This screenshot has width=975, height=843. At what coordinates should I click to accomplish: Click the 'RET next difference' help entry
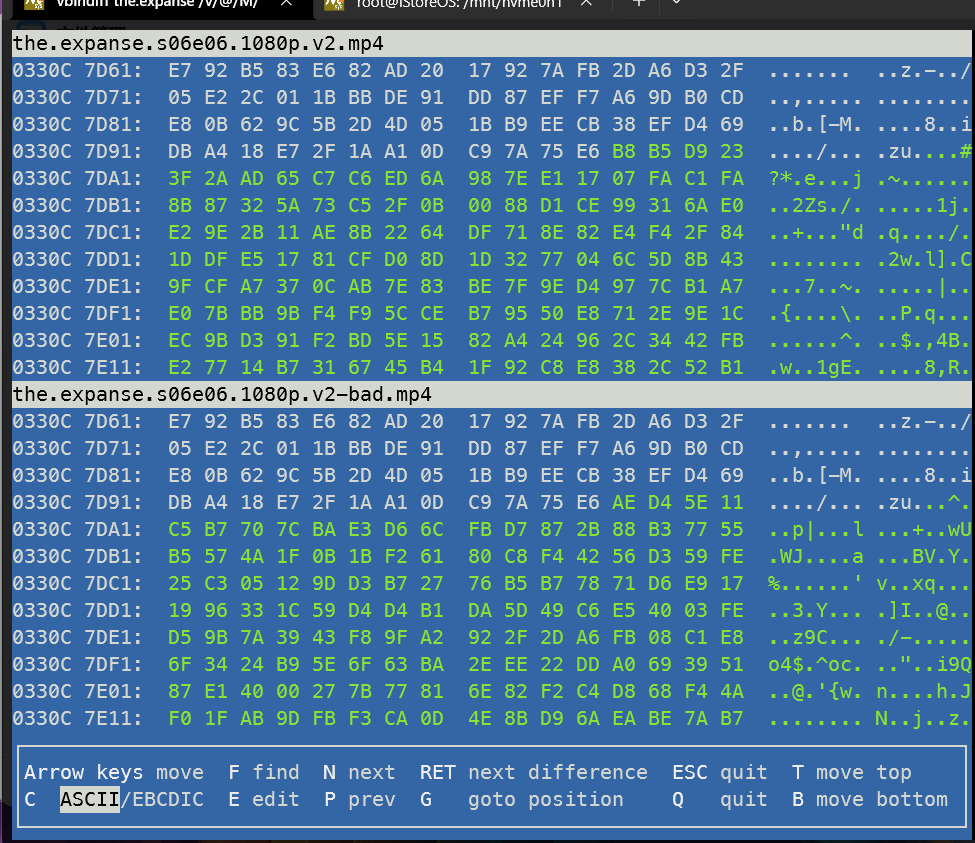tap(534, 772)
